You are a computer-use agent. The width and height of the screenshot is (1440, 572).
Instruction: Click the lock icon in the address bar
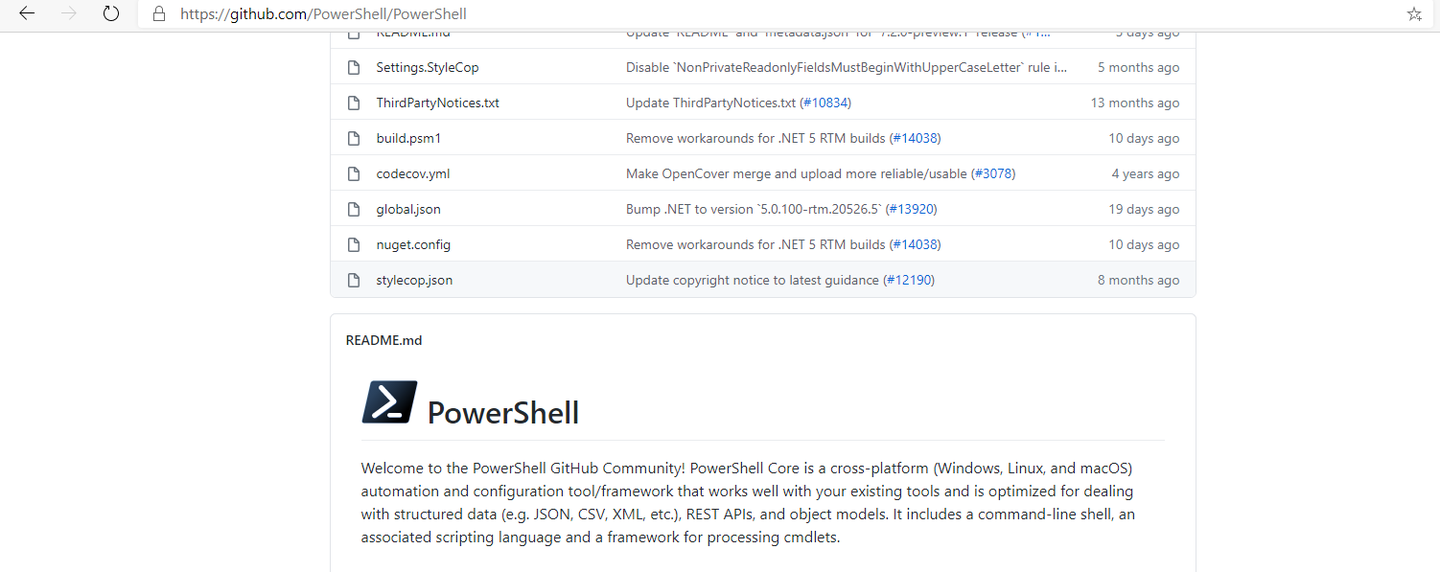[x=158, y=14]
